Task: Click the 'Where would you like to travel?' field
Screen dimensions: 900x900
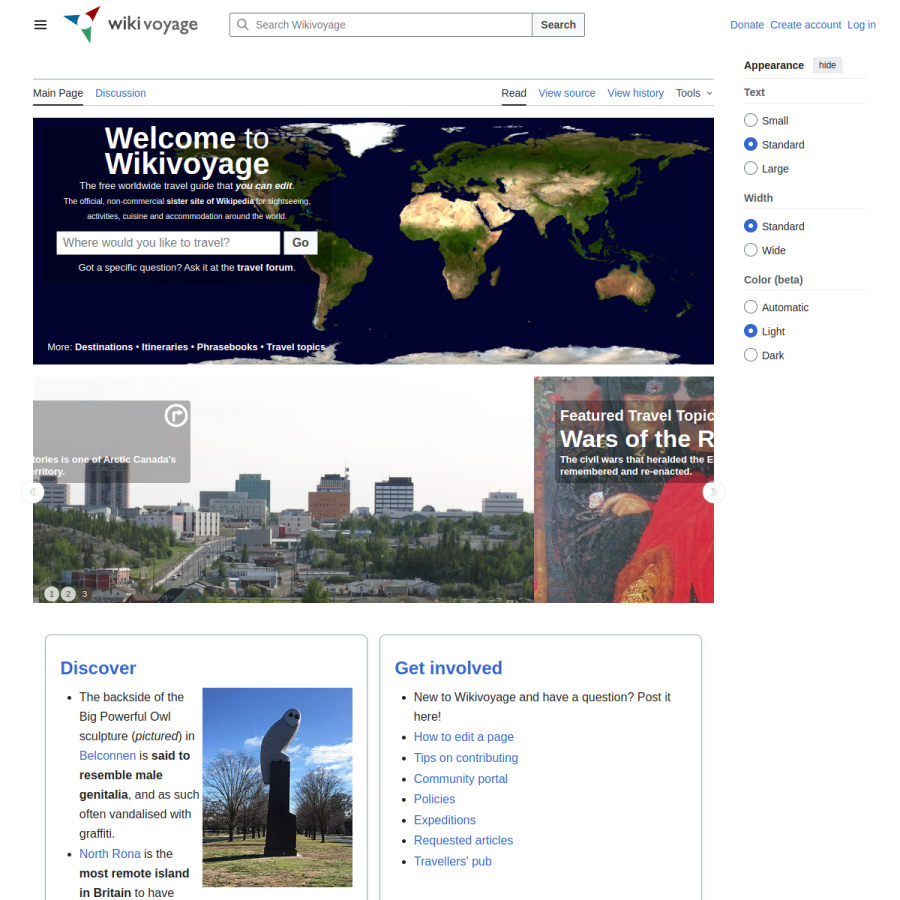Action: coord(168,243)
